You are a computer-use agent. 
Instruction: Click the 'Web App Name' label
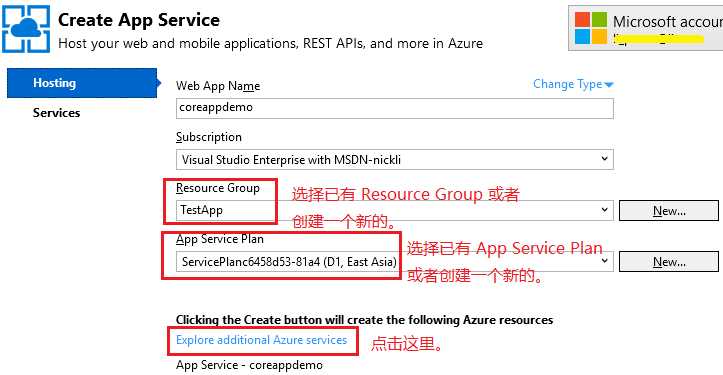[218, 86]
